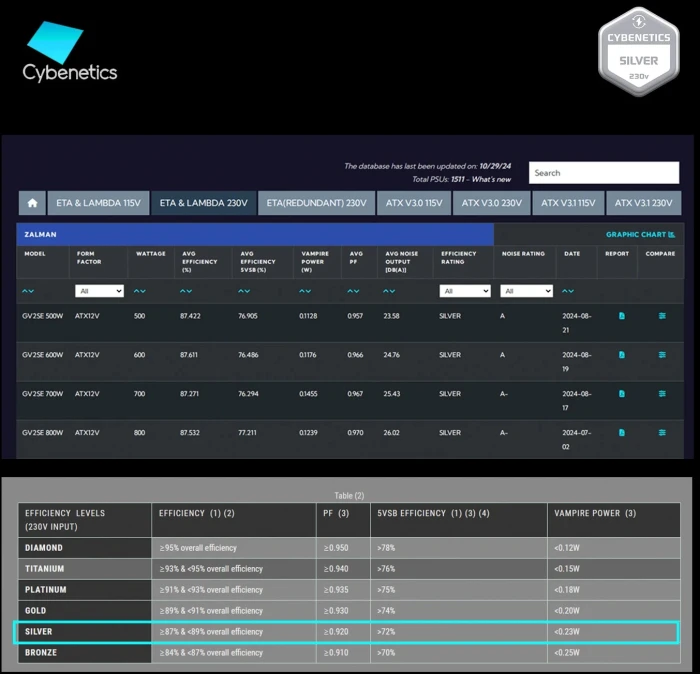Open the Form Factor filter dropdown

pos(99,291)
